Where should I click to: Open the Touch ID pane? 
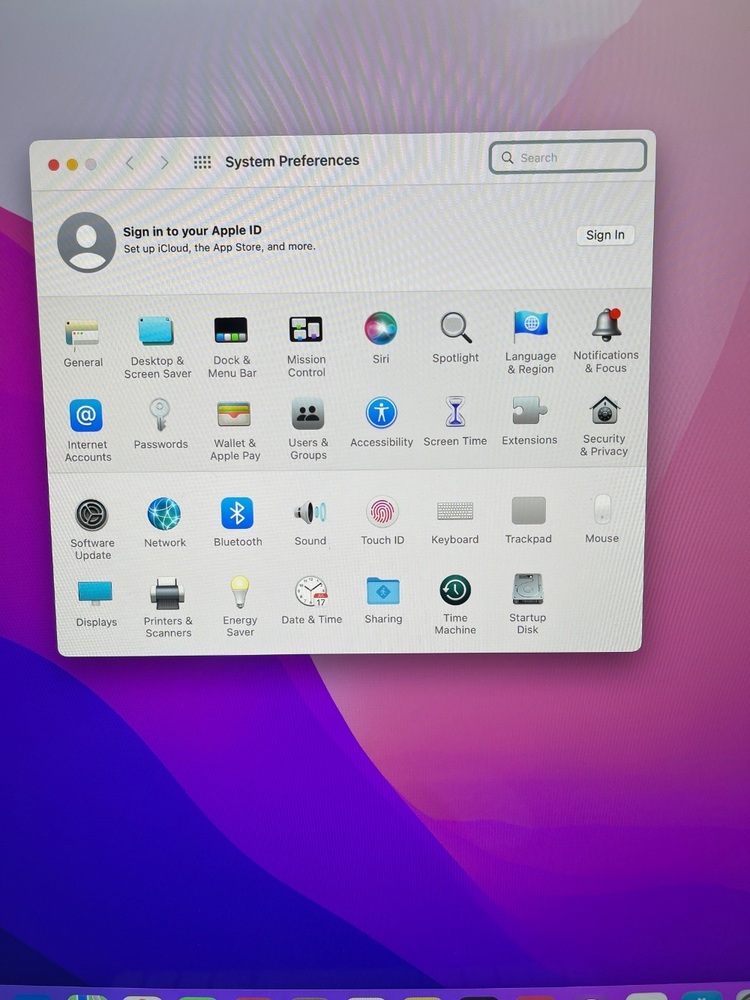[382, 512]
